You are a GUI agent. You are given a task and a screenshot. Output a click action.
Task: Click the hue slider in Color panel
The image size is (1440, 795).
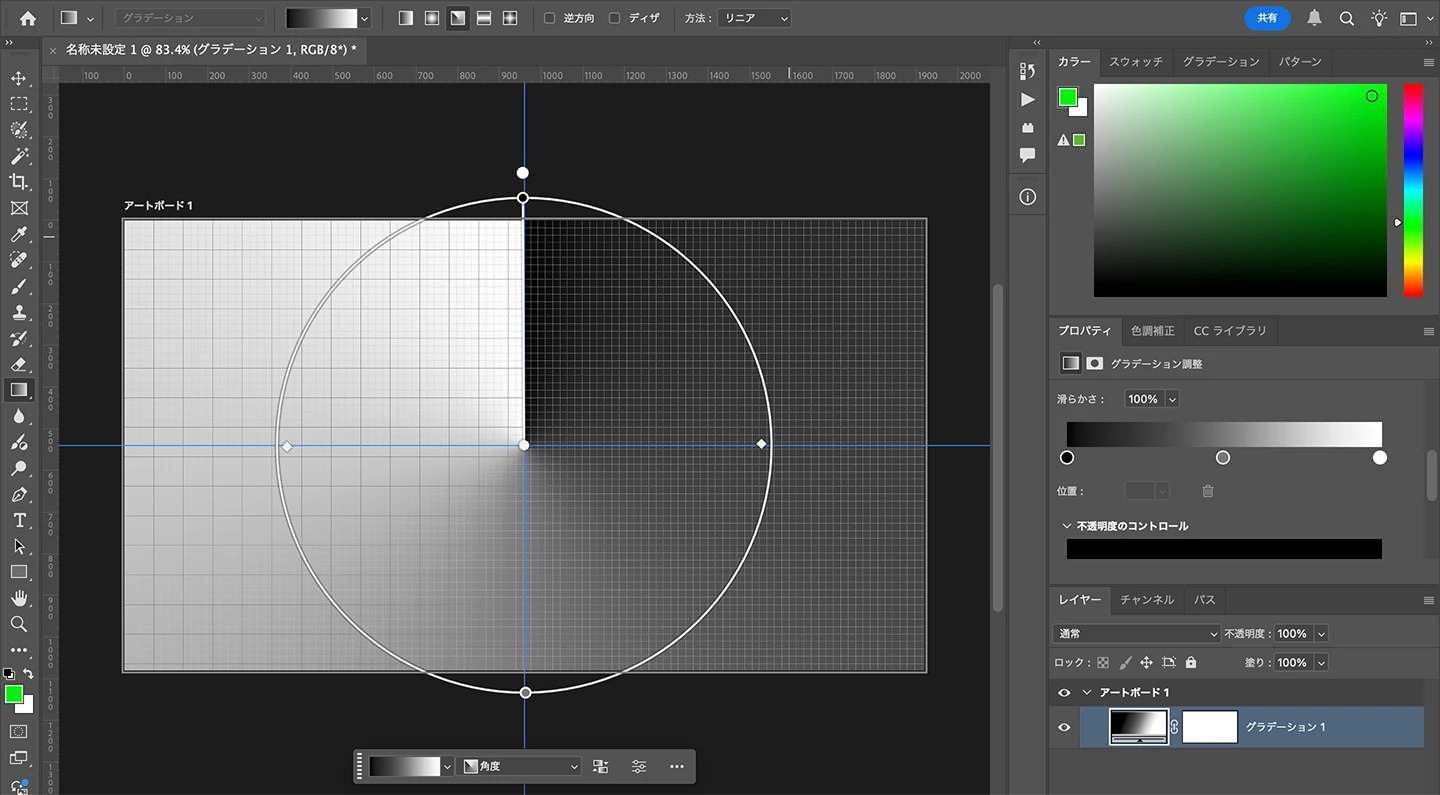(1413, 190)
